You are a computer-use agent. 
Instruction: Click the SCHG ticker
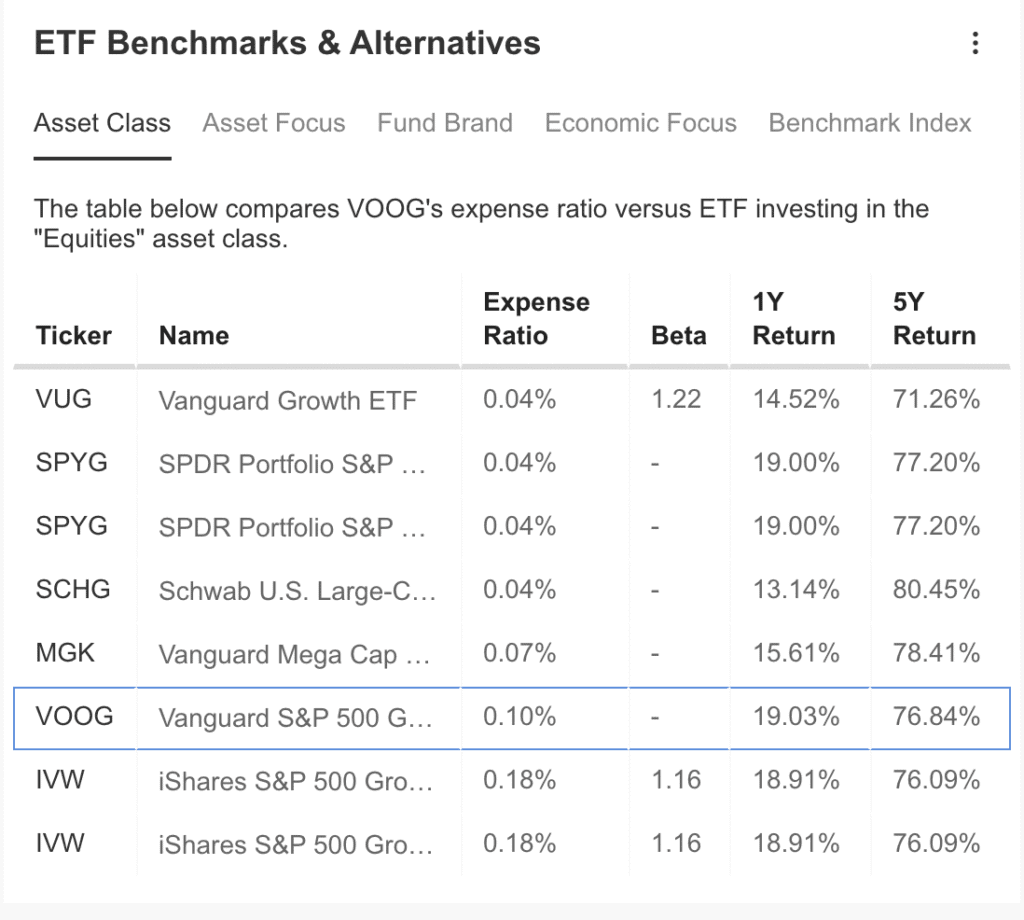coord(71,590)
